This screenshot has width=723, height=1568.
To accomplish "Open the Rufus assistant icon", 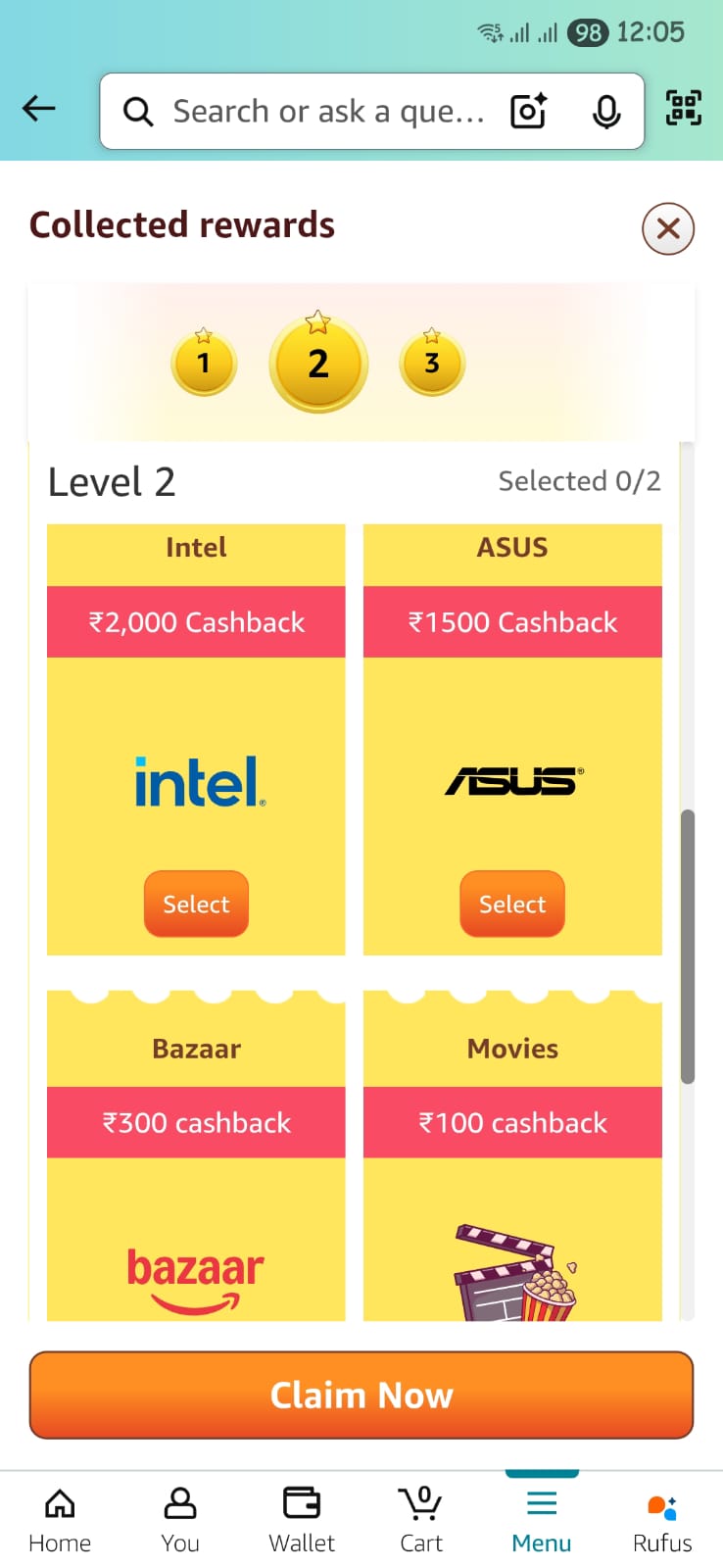I will pos(662,1519).
